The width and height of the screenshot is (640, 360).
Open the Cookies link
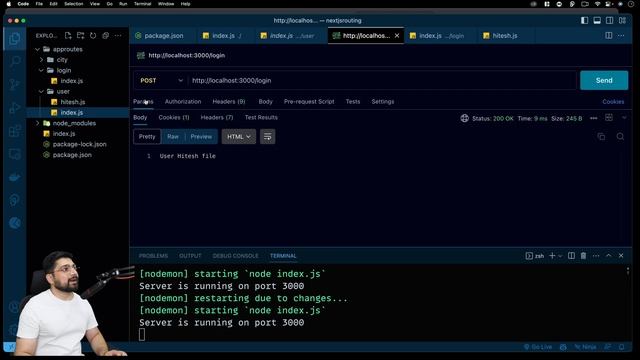click(613, 102)
